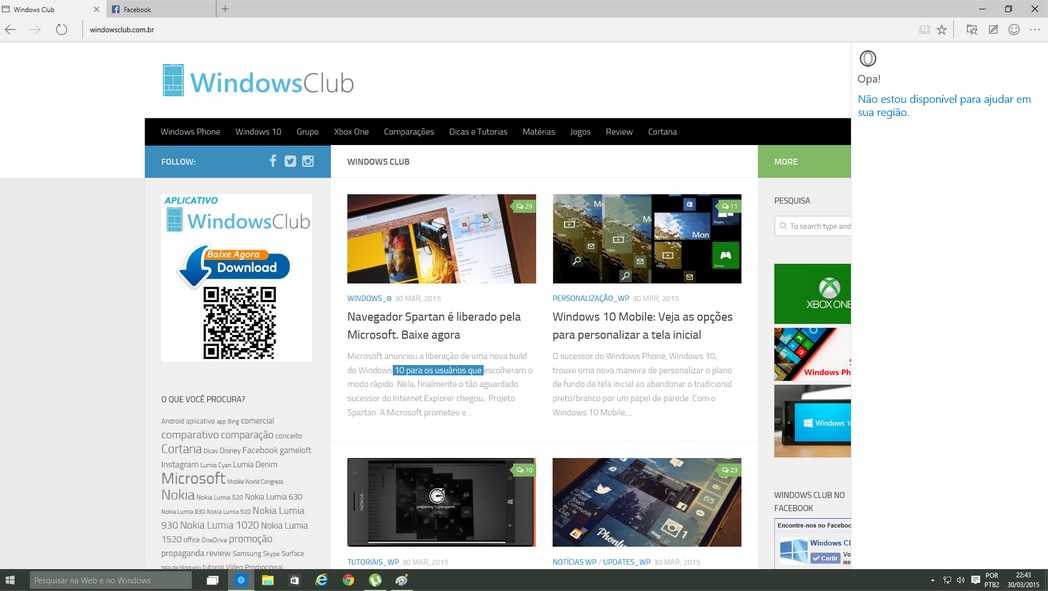This screenshot has width=1048, height=591.
Task: Open the browser More actions ellipsis menu
Action: pyautogui.click(x=1034, y=30)
